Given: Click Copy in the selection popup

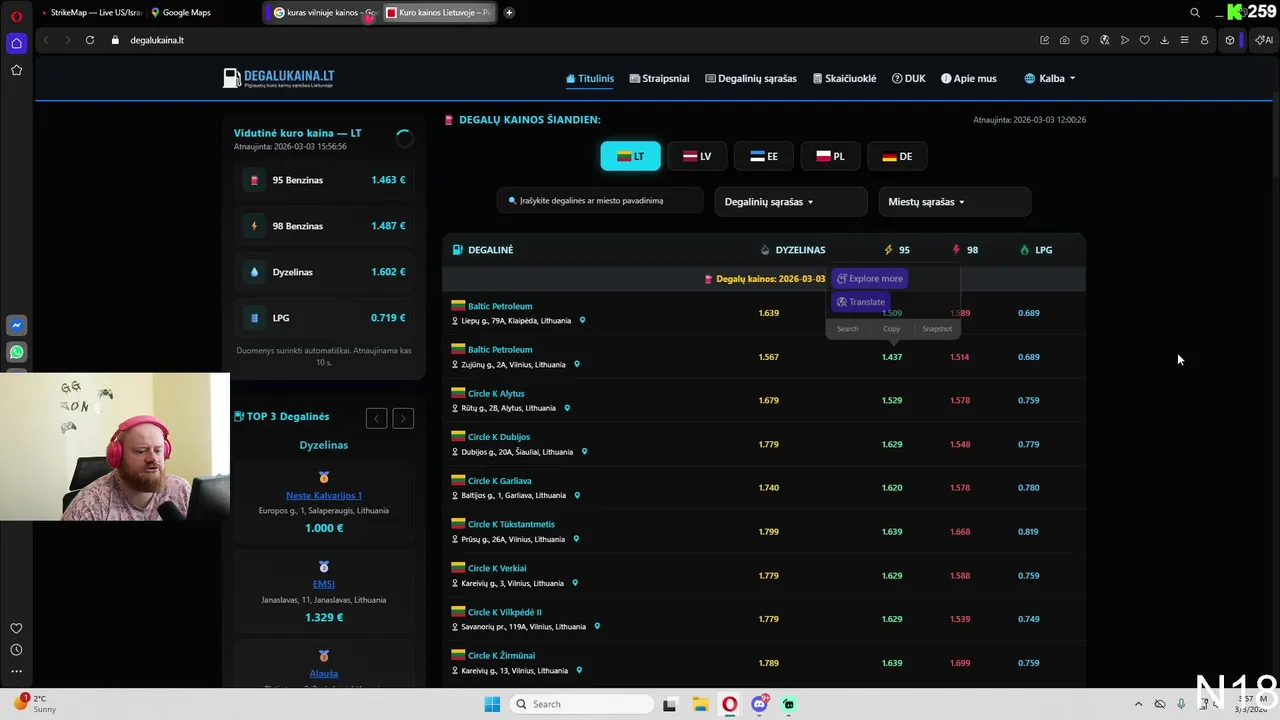Looking at the screenshot, I should point(891,329).
